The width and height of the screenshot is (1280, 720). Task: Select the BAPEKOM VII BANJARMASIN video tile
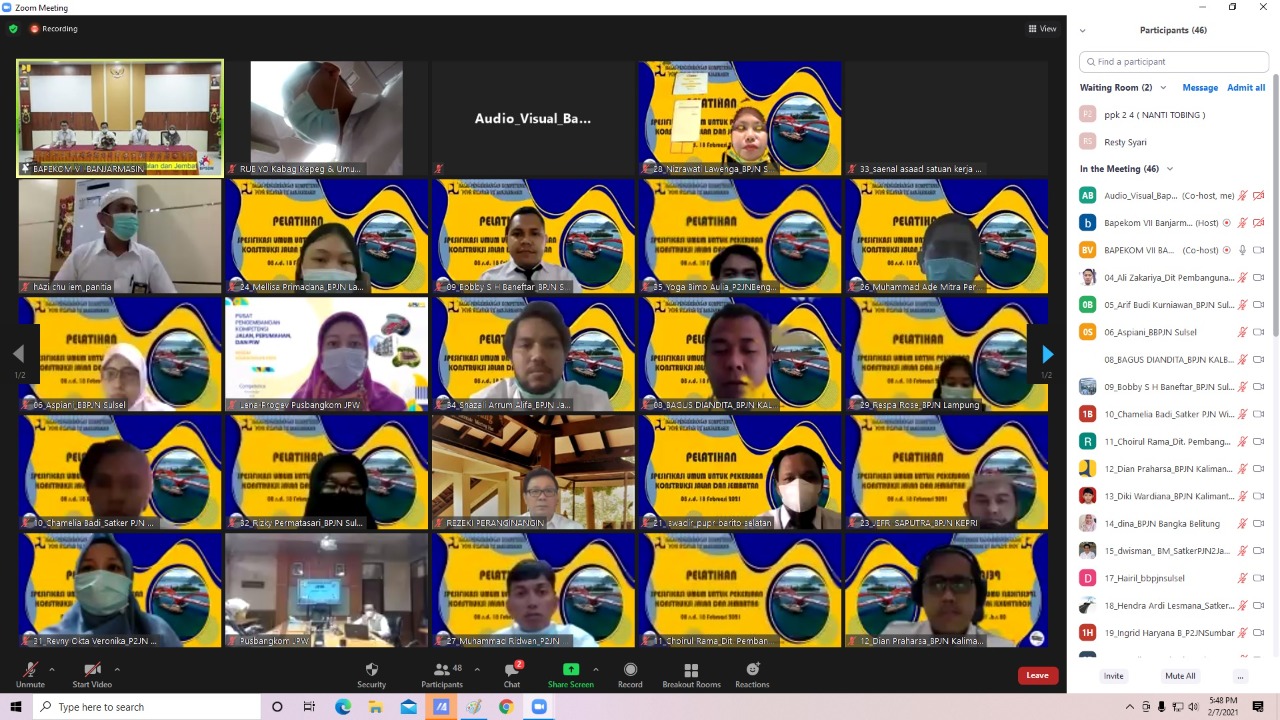click(x=120, y=118)
